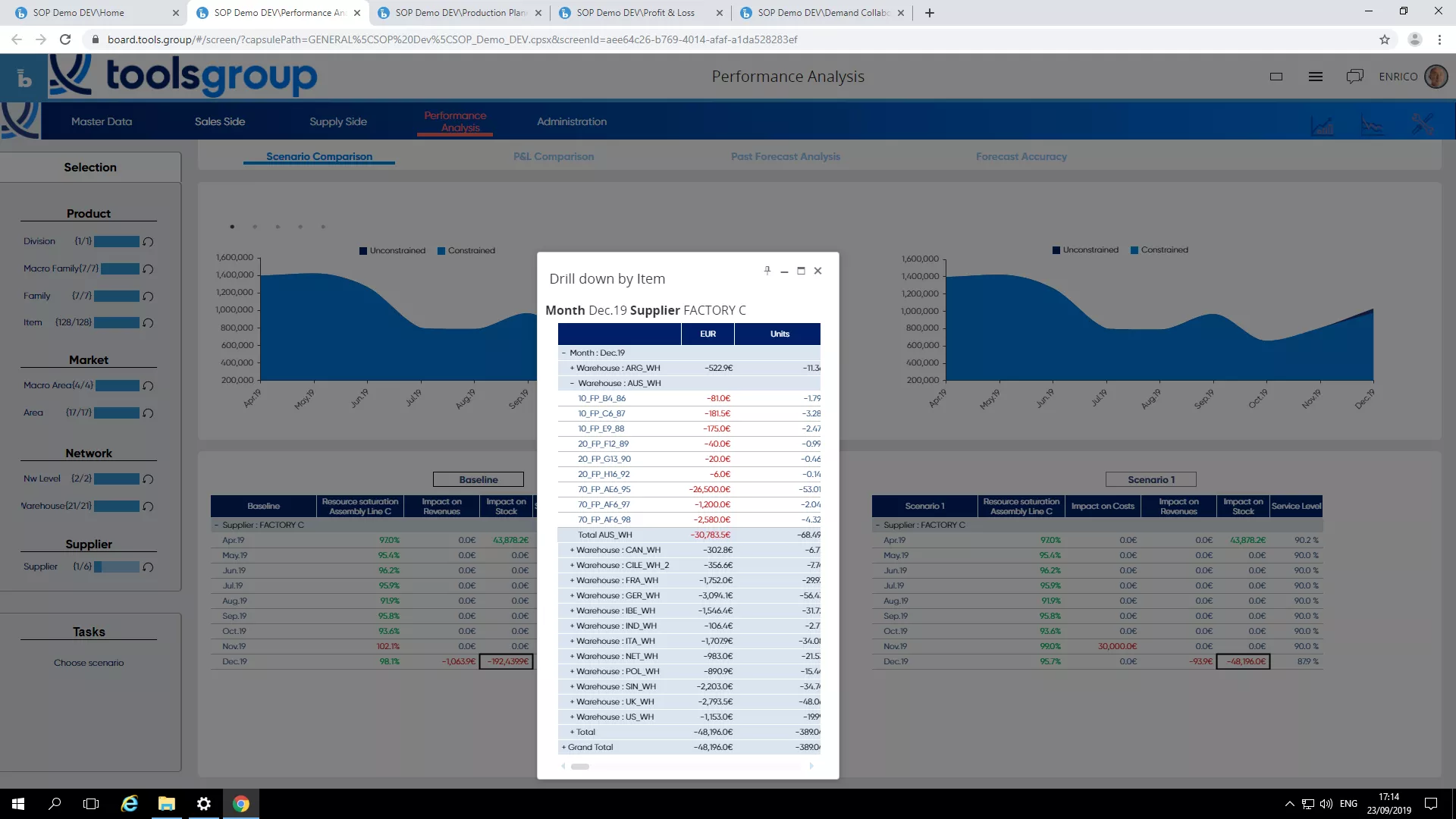
Task: Click the chat/comments icon in top navigation bar
Action: pos(1355,76)
